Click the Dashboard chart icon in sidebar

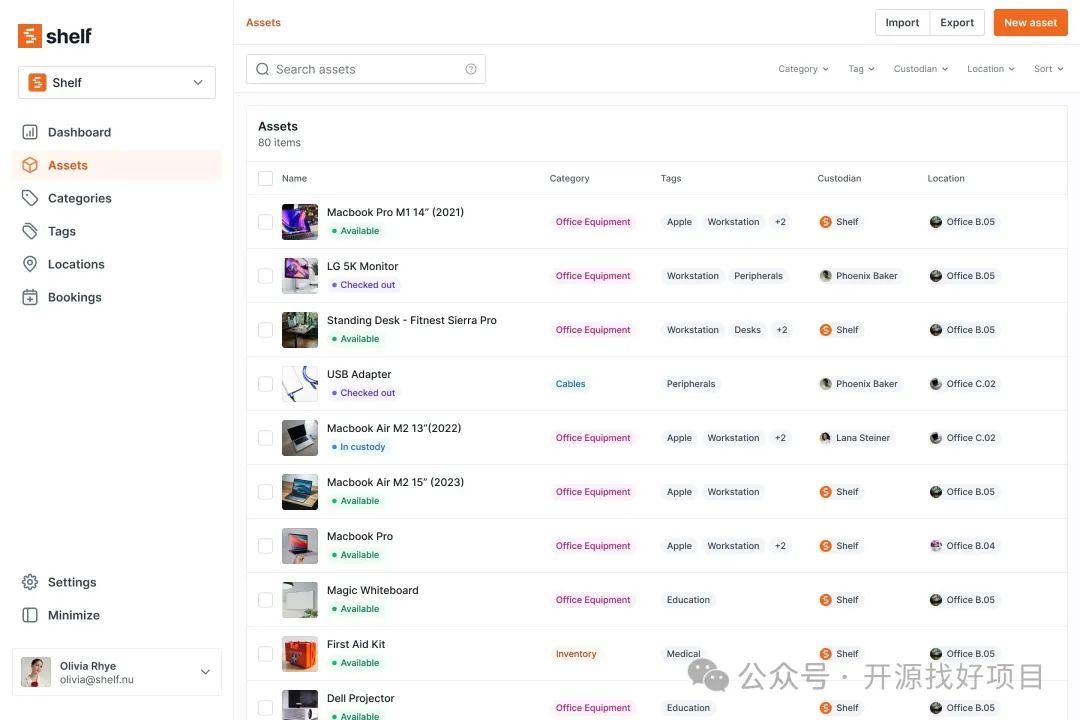coord(30,132)
